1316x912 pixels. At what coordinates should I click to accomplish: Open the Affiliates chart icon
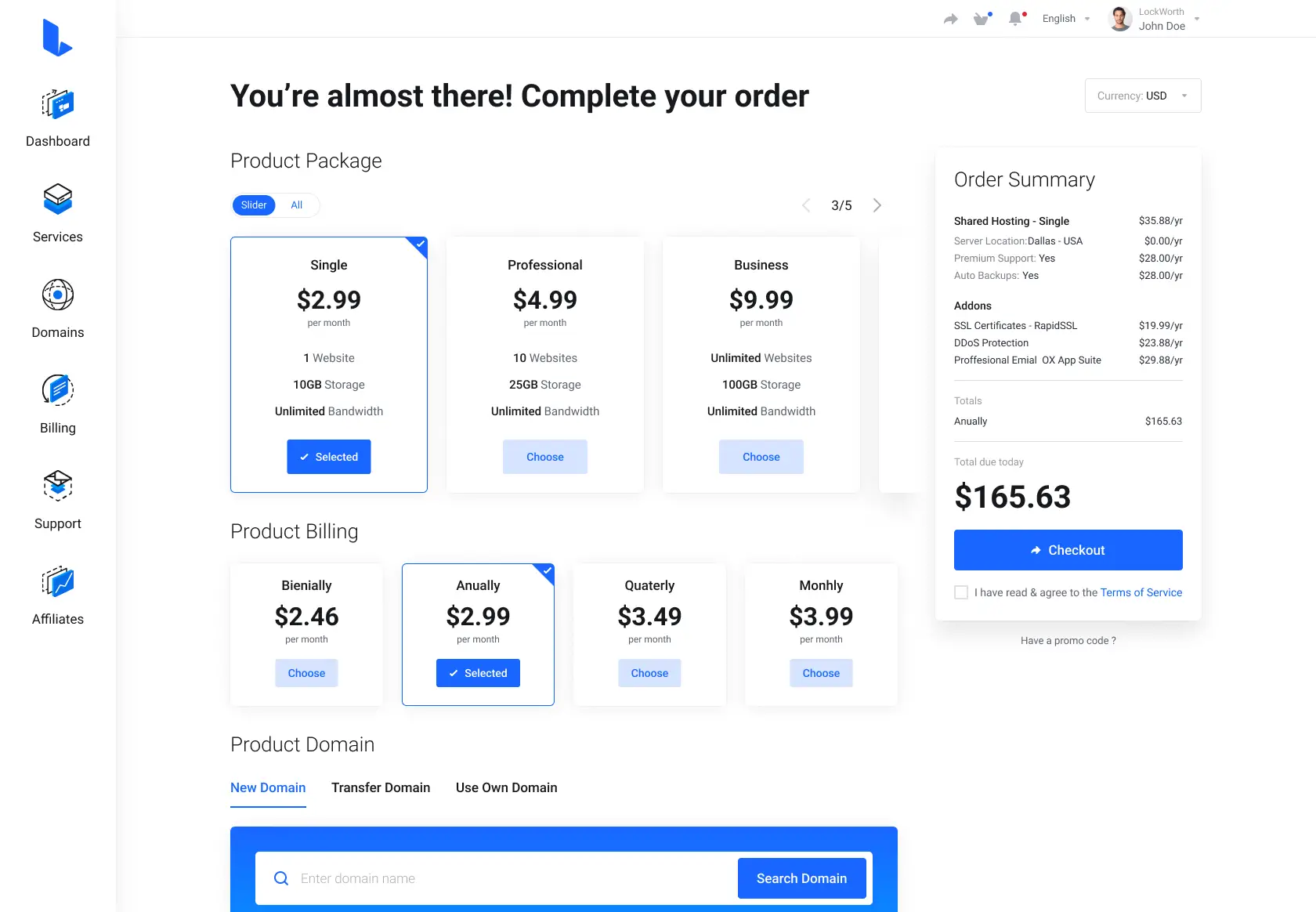(58, 581)
